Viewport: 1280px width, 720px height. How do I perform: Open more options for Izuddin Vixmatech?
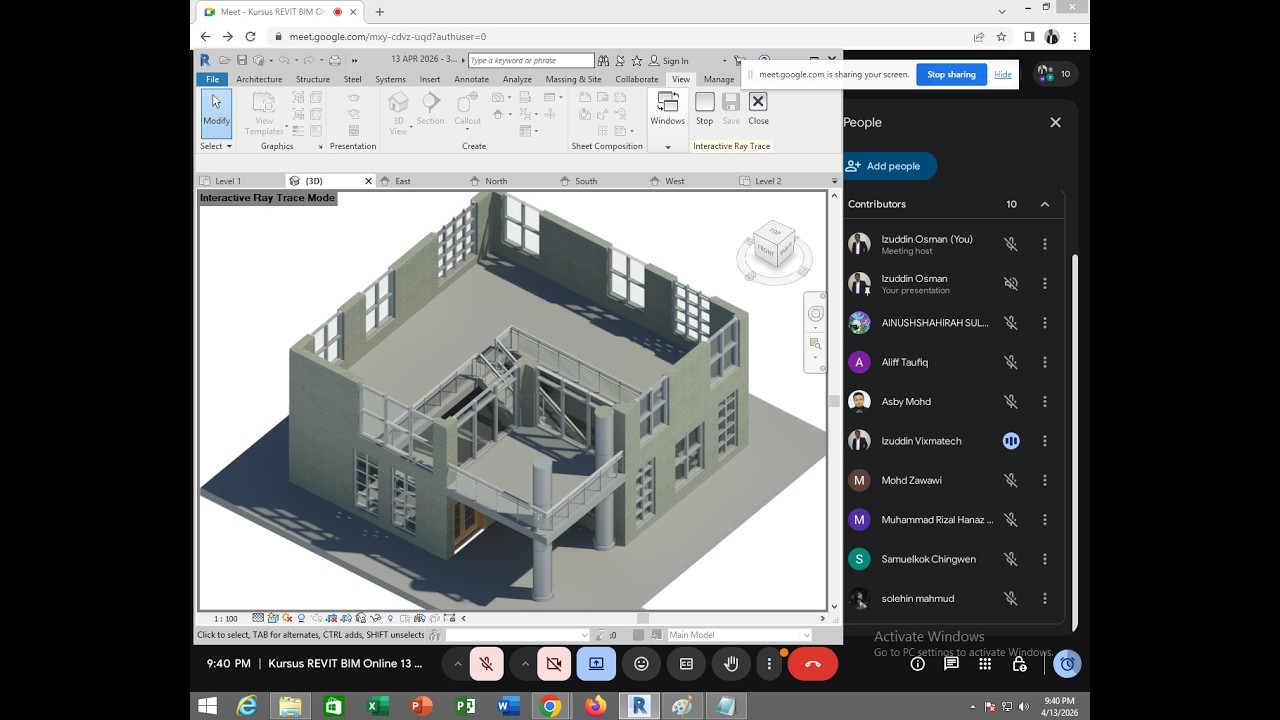1045,441
